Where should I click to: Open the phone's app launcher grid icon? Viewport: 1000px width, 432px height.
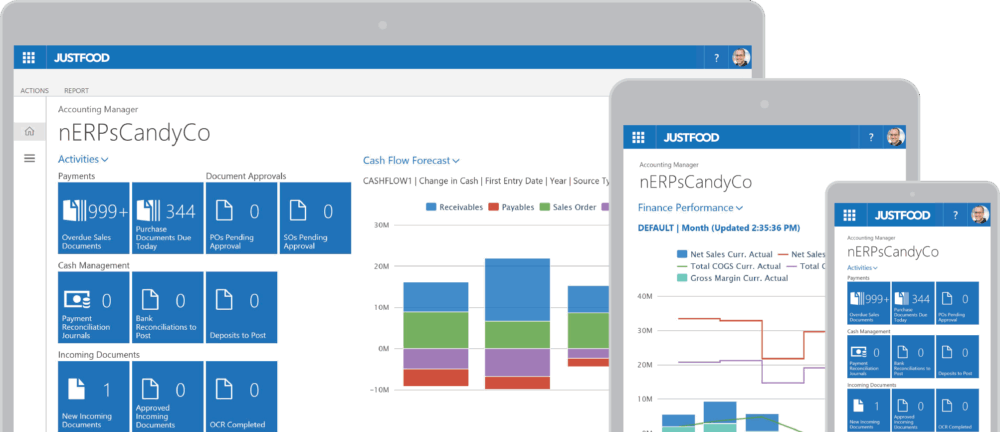849,215
